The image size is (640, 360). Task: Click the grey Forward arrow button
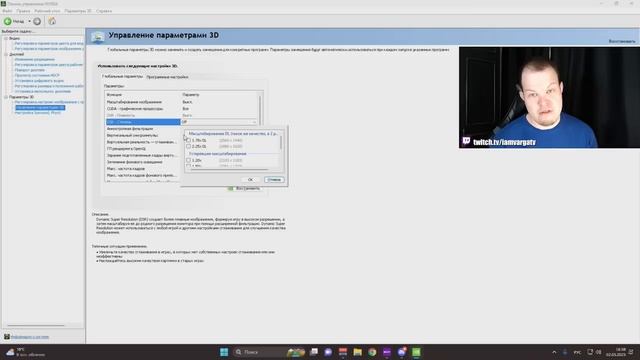pyautogui.click(x=37, y=21)
